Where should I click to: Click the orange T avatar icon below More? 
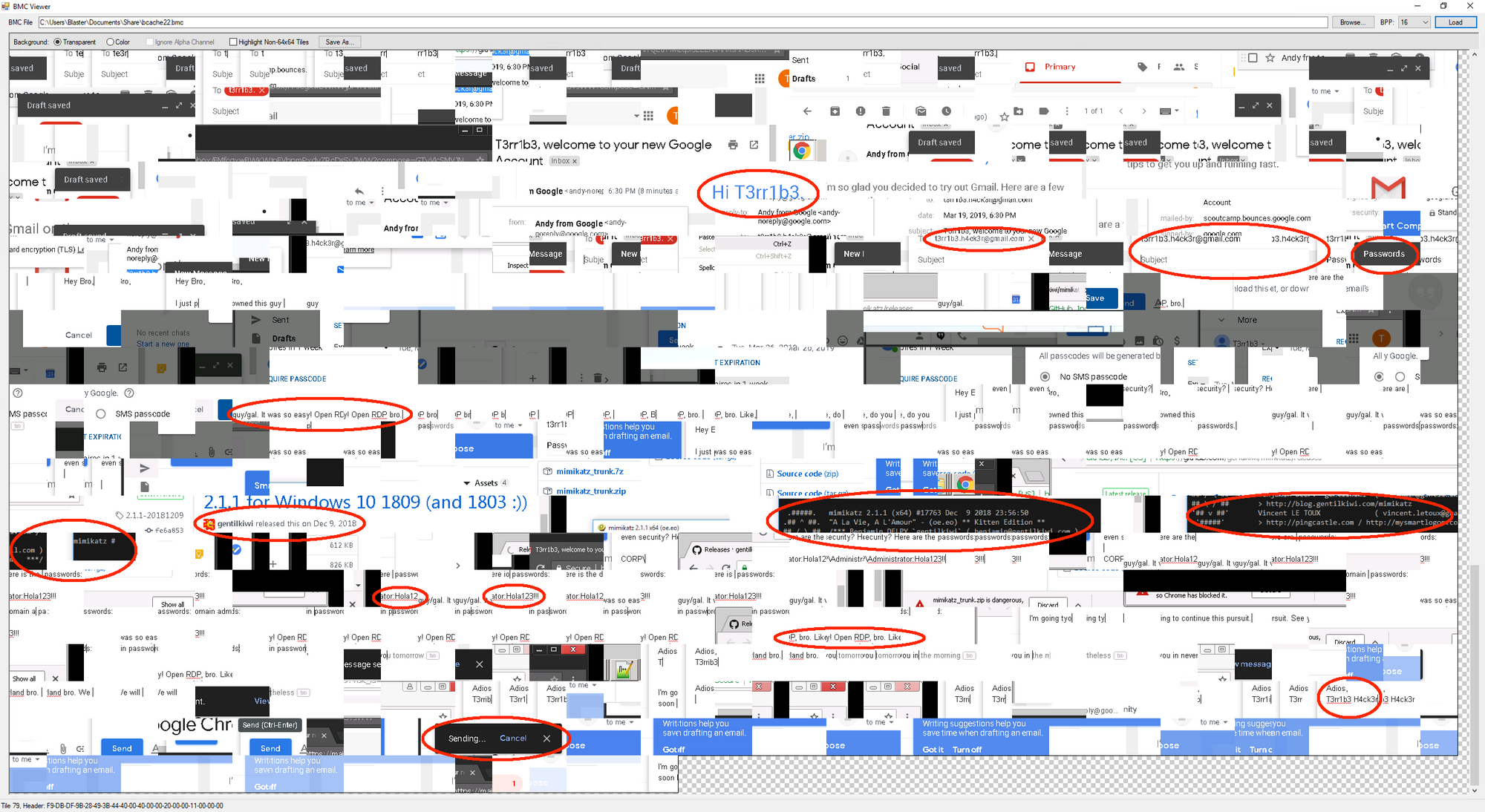[x=1381, y=338]
